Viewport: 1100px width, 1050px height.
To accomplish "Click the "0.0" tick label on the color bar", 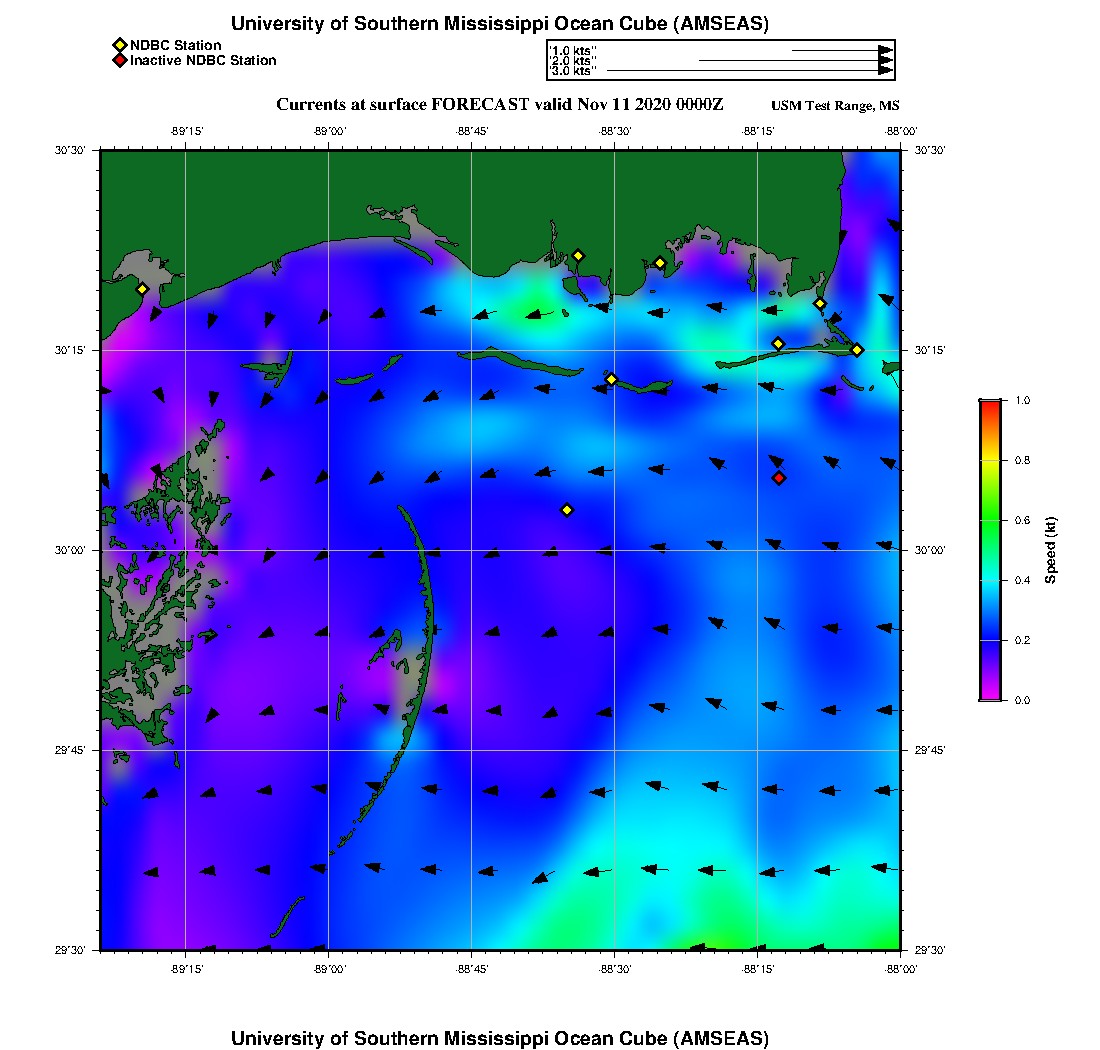I will [x=1022, y=700].
